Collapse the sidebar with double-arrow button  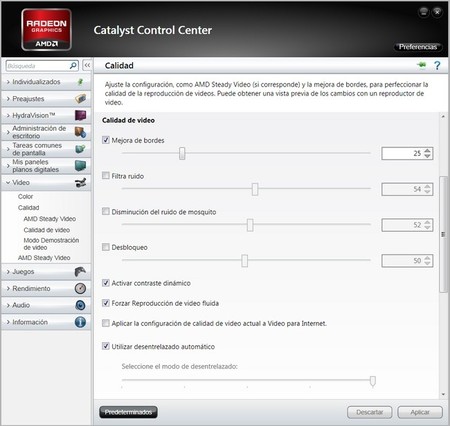tap(87, 65)
